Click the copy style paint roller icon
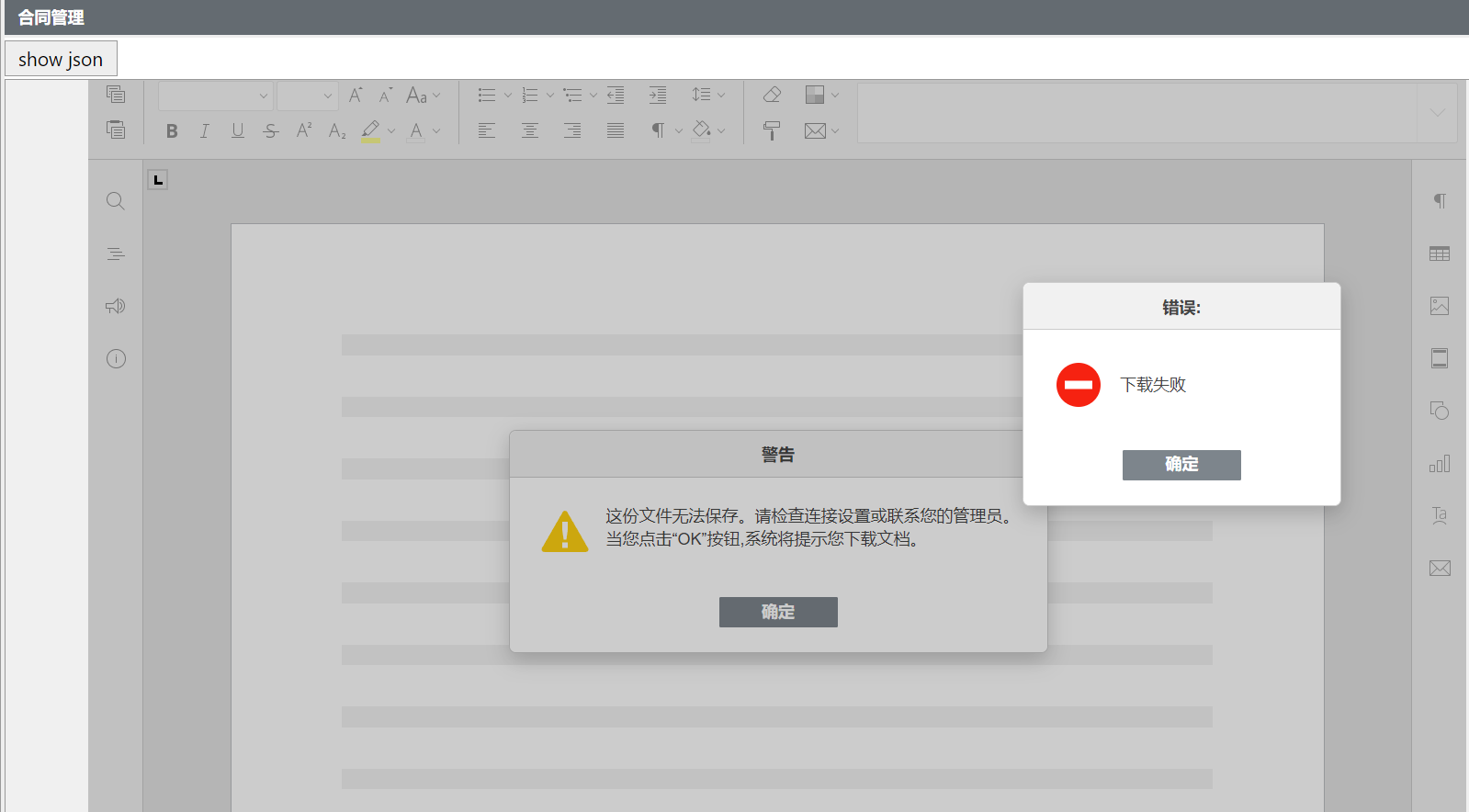Viewport: 1469px width, 812px height. pyautogui.click(x=772, y=130)
